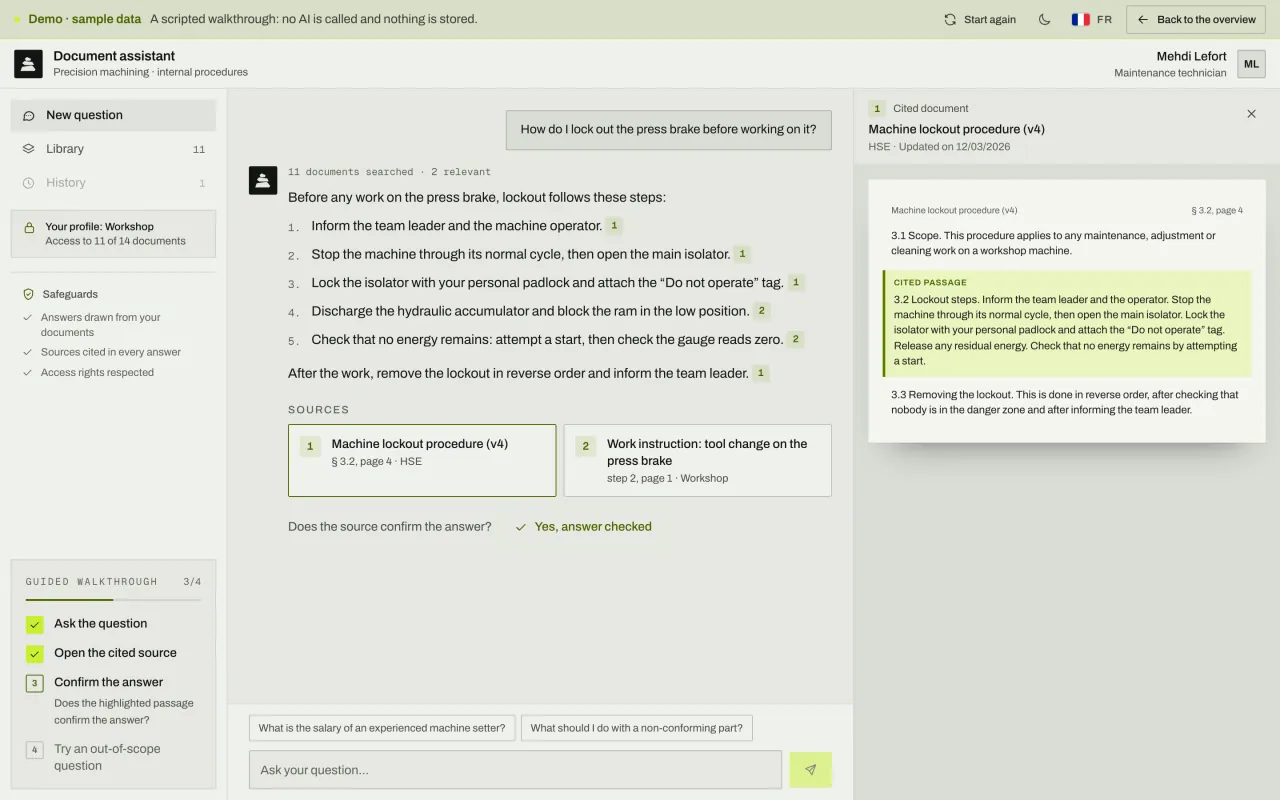The image size is (1280, 800).
Task: Click the Start again refresh icon
Action: (950, 19)
